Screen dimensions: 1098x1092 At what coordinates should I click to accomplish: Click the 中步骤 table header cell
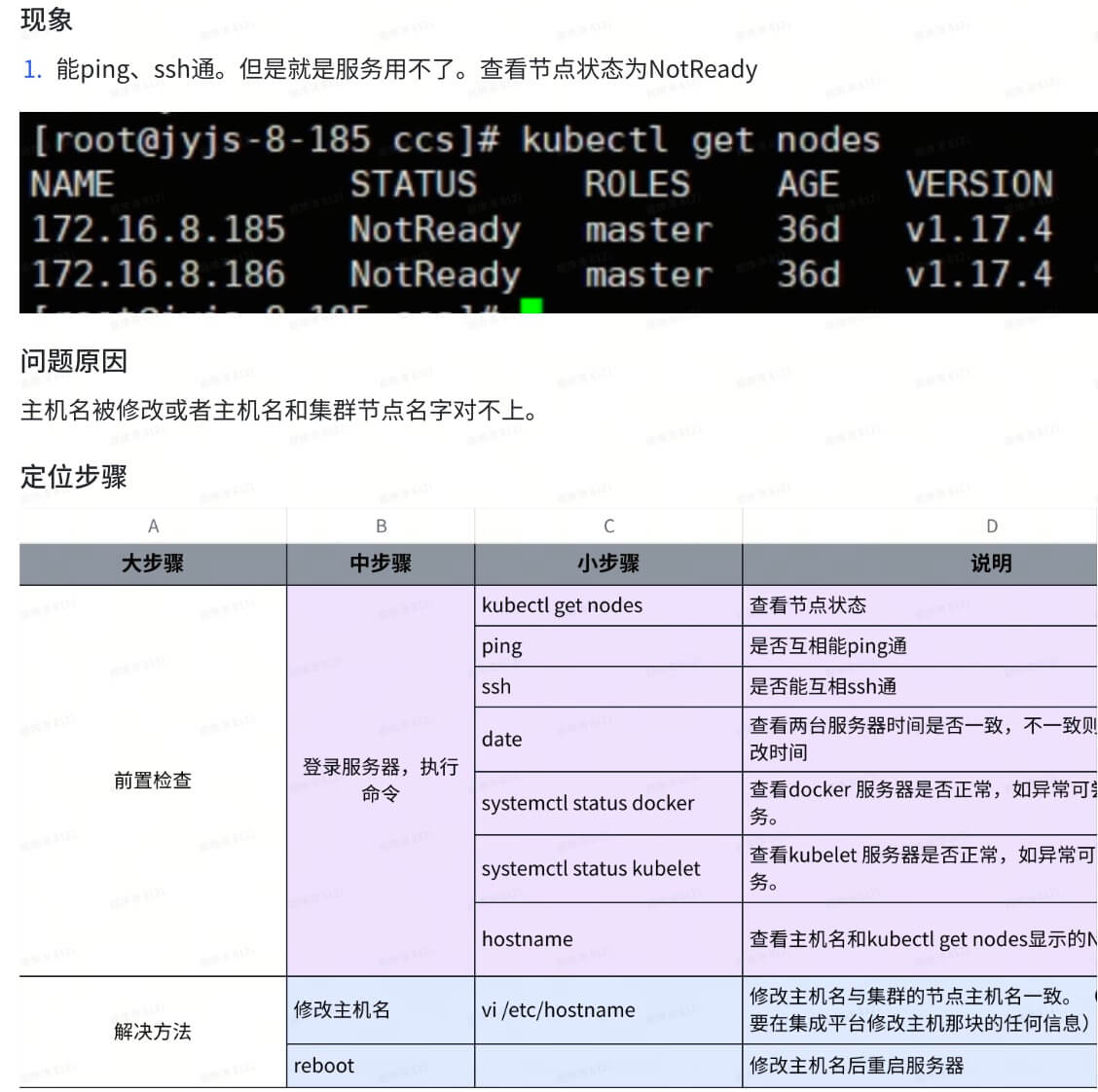[381, 564]
